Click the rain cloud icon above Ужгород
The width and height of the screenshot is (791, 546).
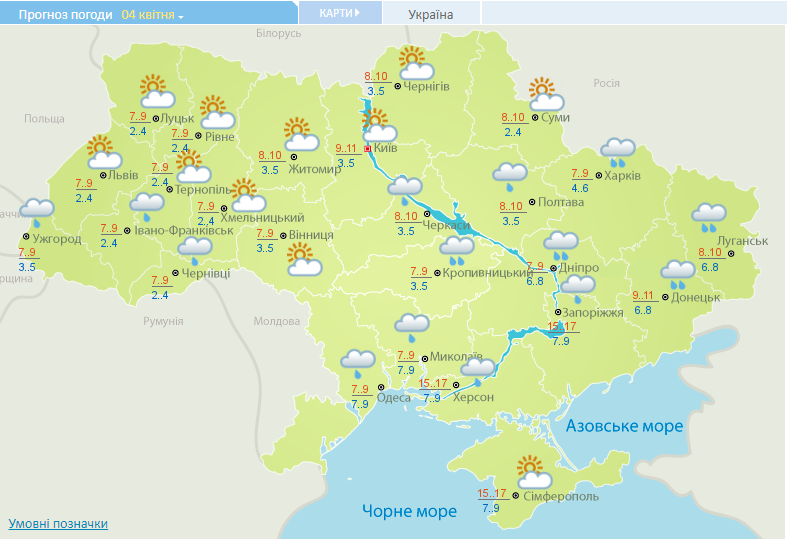pyautogui.click(x=37, y=211)
